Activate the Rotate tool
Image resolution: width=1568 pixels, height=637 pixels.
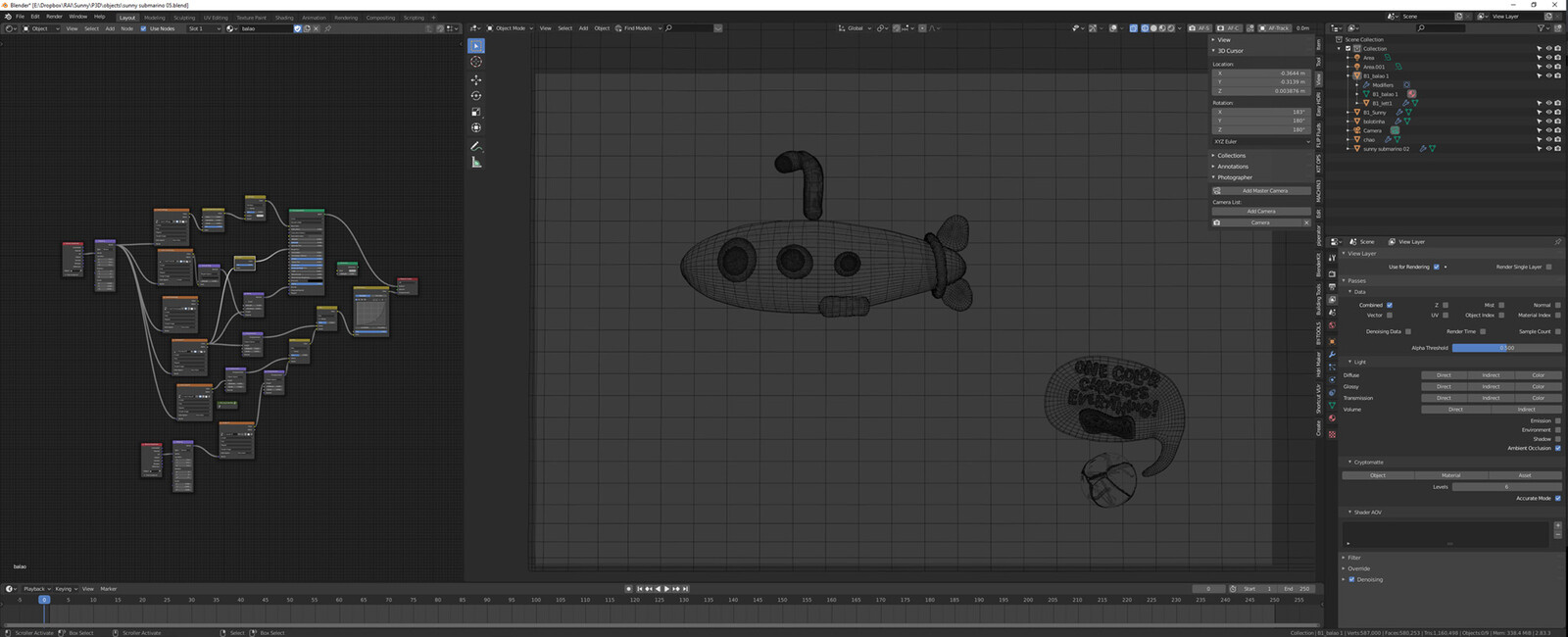tap(476, 96)
